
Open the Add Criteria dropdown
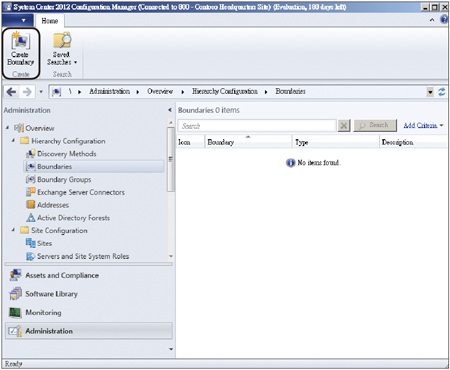click(x=423, y=126)
